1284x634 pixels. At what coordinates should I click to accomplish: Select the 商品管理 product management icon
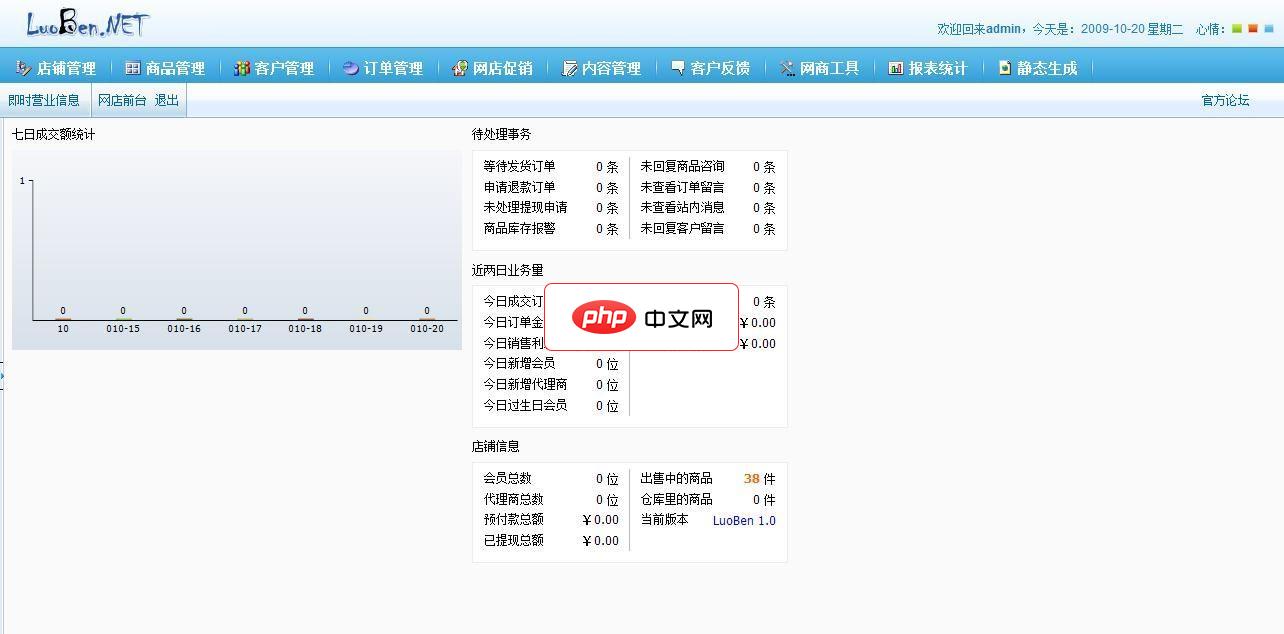pos(132,68)
